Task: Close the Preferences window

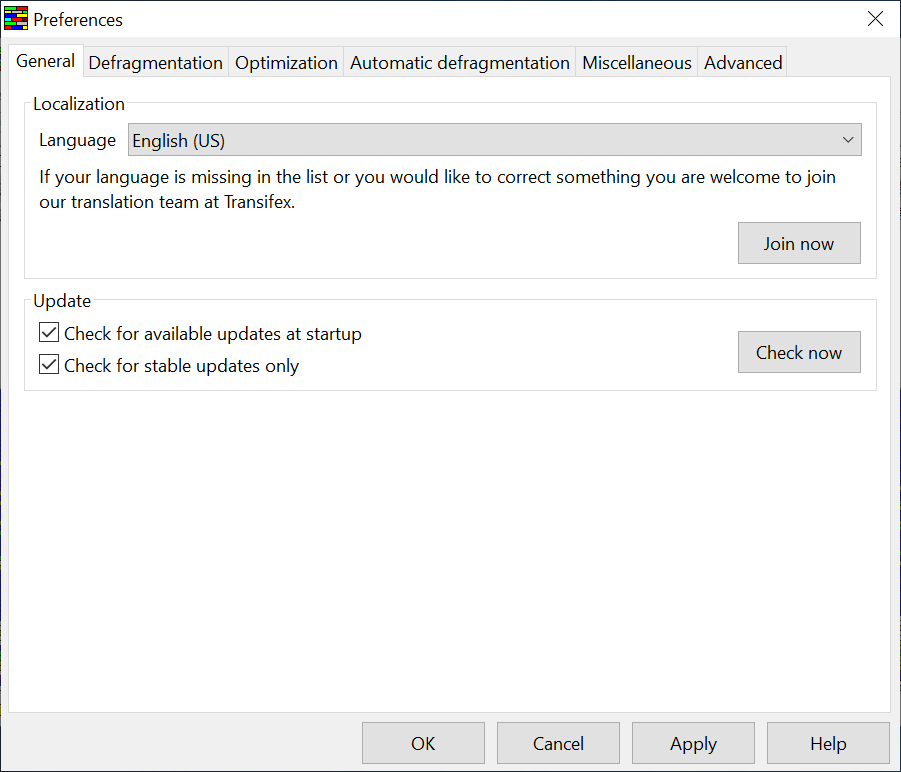Action: [875, 19]
